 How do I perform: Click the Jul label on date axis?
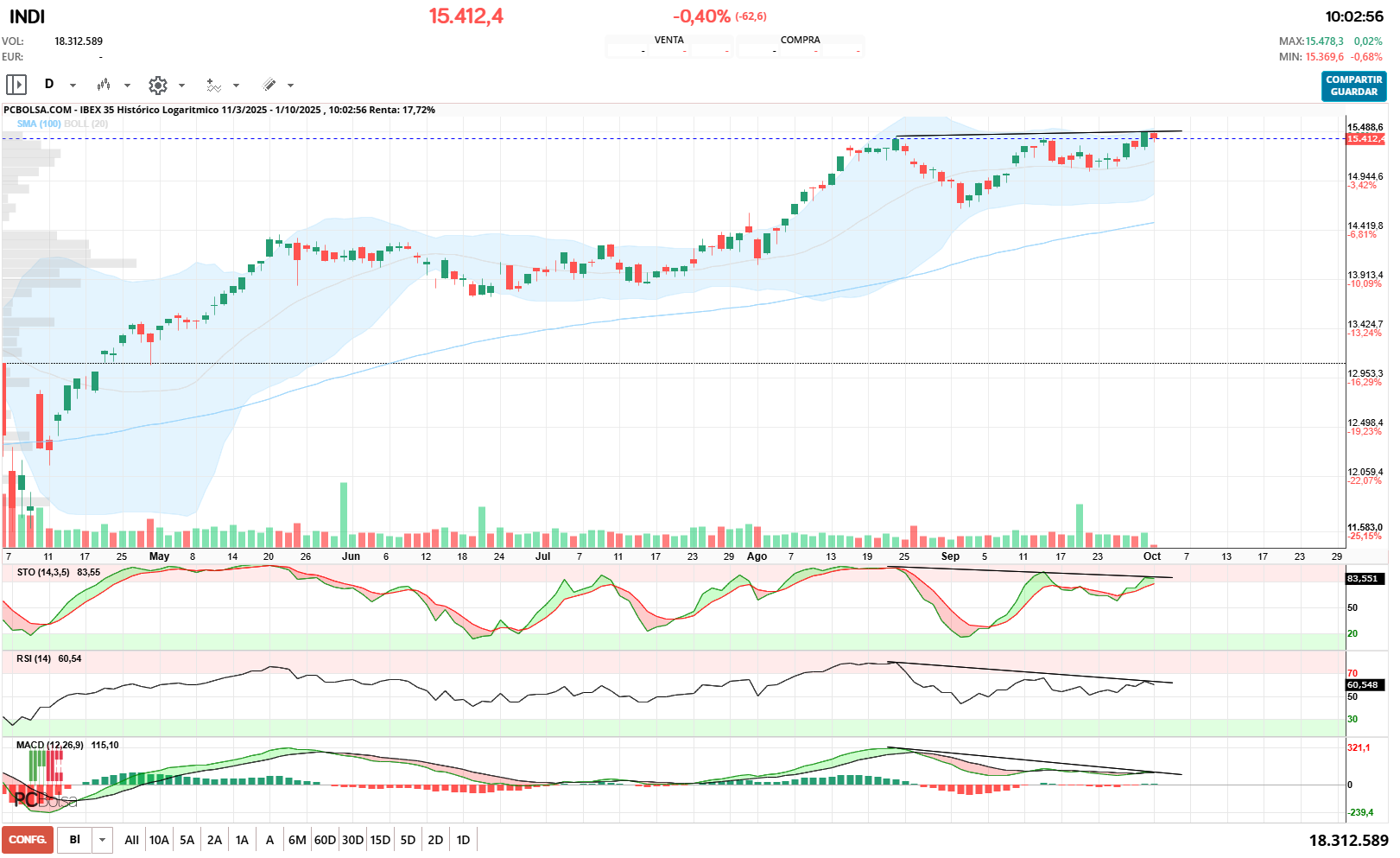[x=542, y=556]
